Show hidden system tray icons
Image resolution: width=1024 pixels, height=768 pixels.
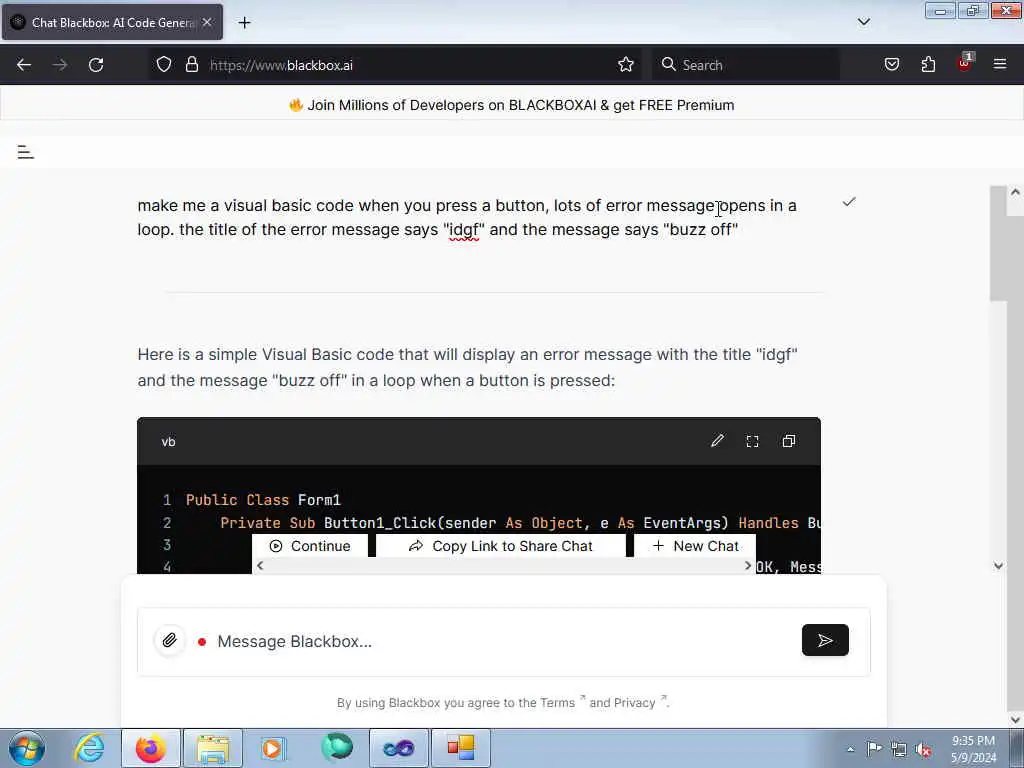click(850, 749)
